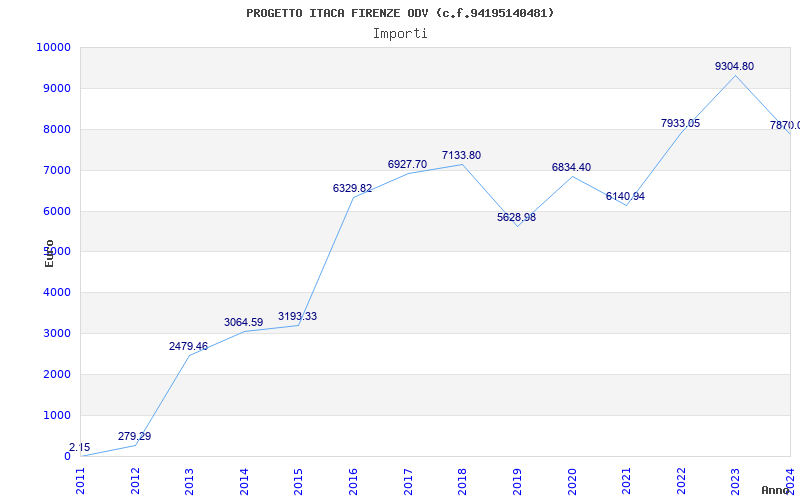Click the 2019 year axis label
Screen dimensions: 800x500
click(x=517, y=478)
